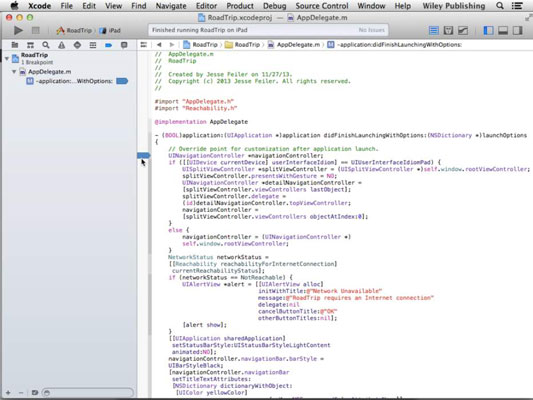Open the Product menu
This screenshot has width=533, height=400.
(x=240, y=6)
